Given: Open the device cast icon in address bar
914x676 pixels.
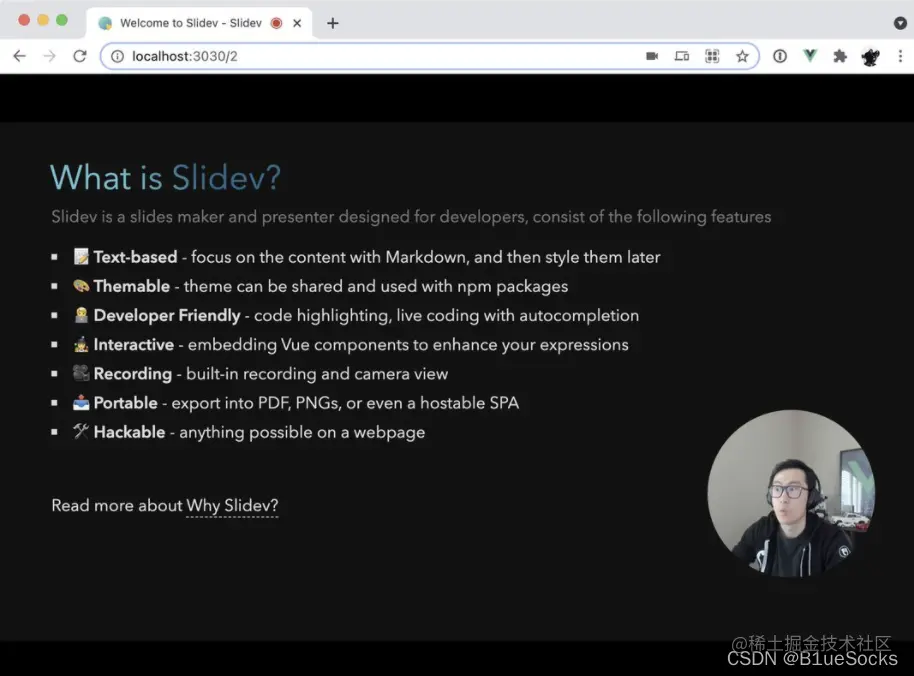Looking at the screenshot, I should pyautogui.click(x=682, y=56).
